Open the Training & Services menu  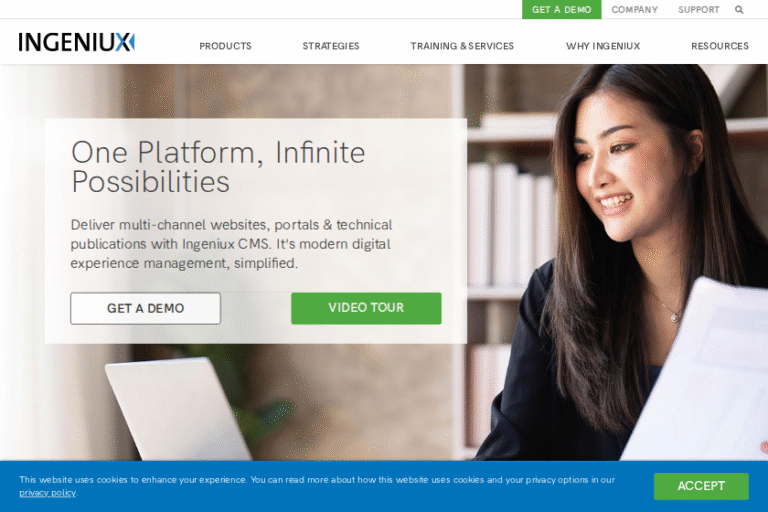click(462, 46)
